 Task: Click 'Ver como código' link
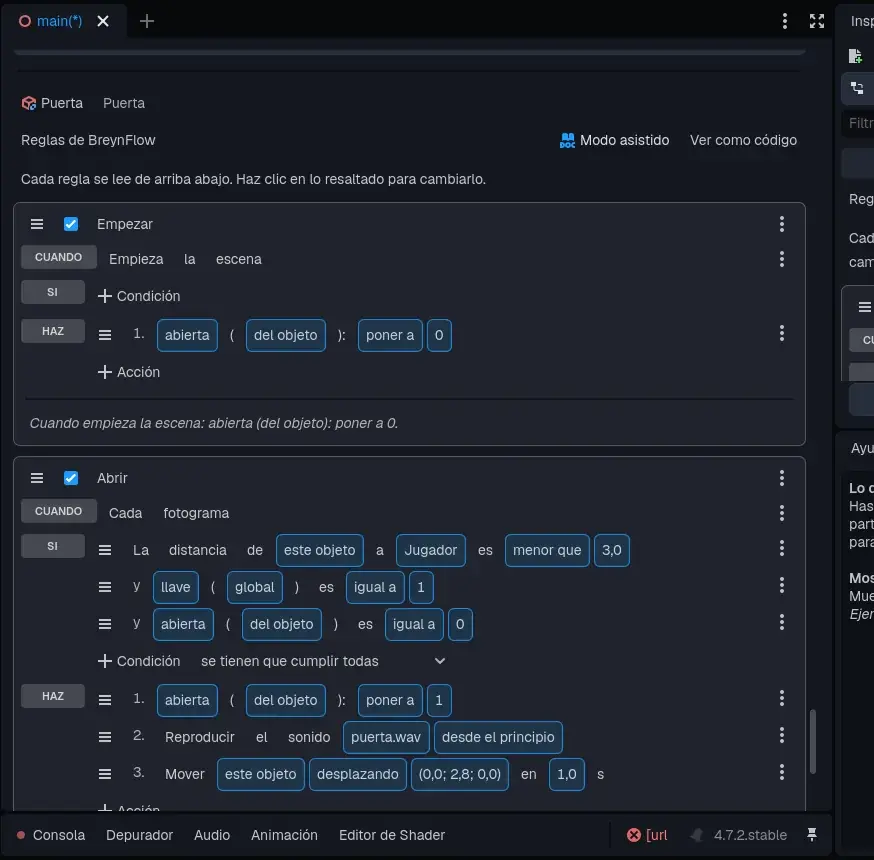coord(743,140)
